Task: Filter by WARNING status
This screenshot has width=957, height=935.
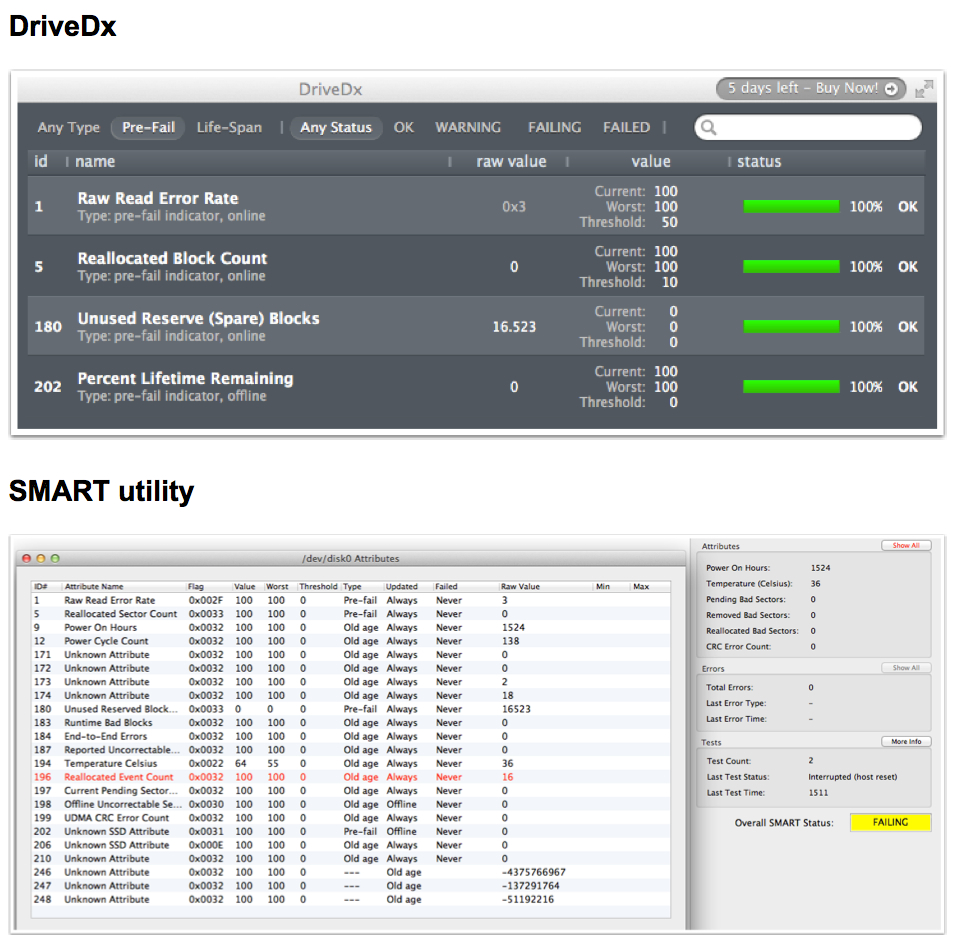Action: point(468,128)
